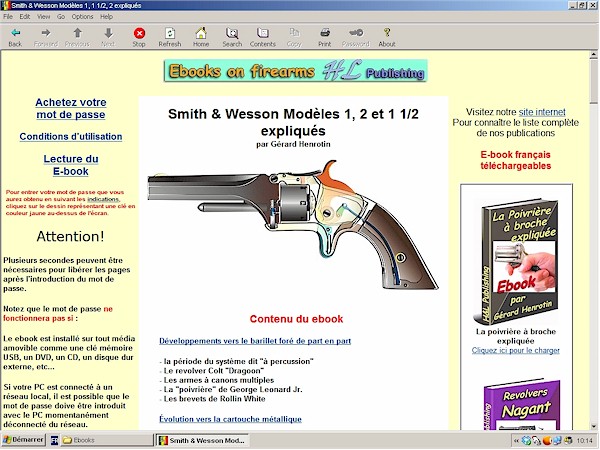Screen dimensions: 600x450
Task: Open the File menu
Action: click(x=8, y=16)
